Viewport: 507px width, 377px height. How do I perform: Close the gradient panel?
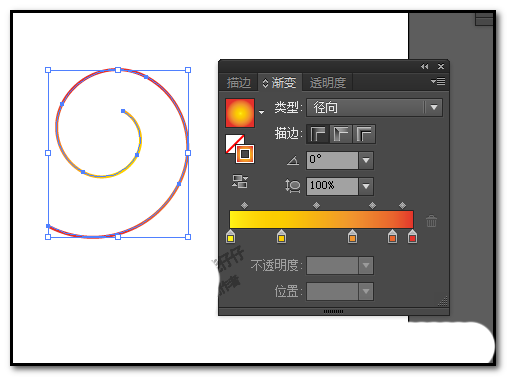click(441, 67)
